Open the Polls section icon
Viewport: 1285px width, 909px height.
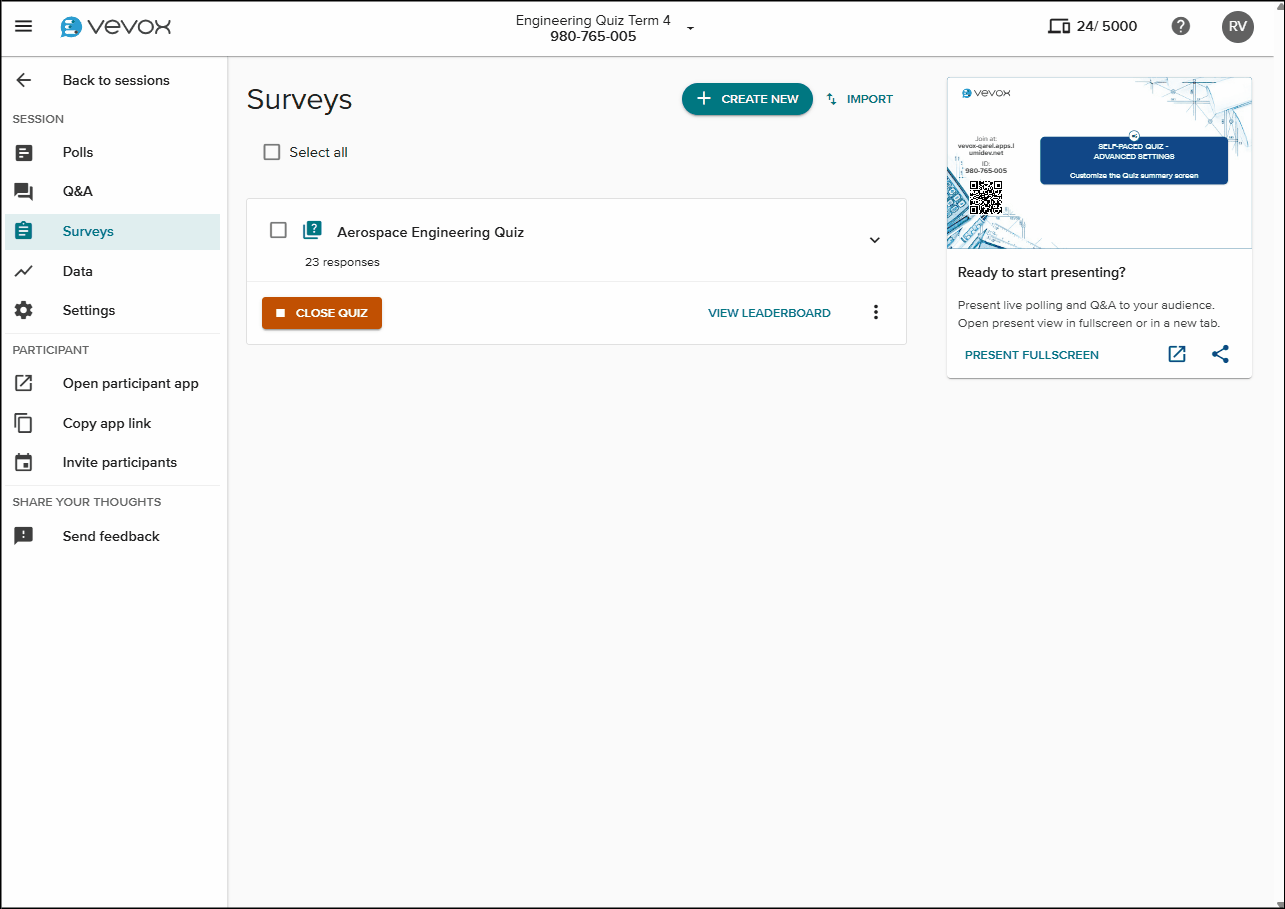coord(24,152)
